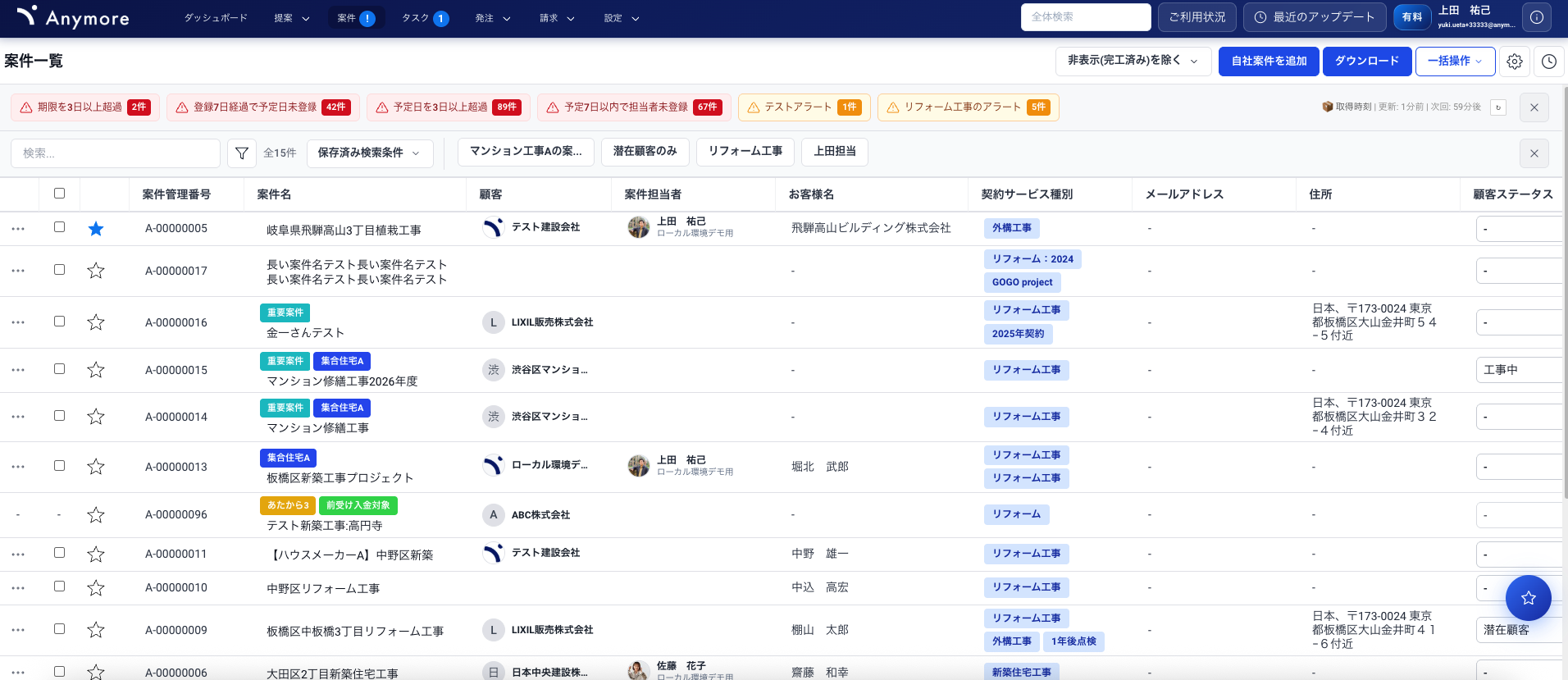Click the 検索... list search field
The height and width of the screenshot is (680, 1568).
tap(116, 153)
